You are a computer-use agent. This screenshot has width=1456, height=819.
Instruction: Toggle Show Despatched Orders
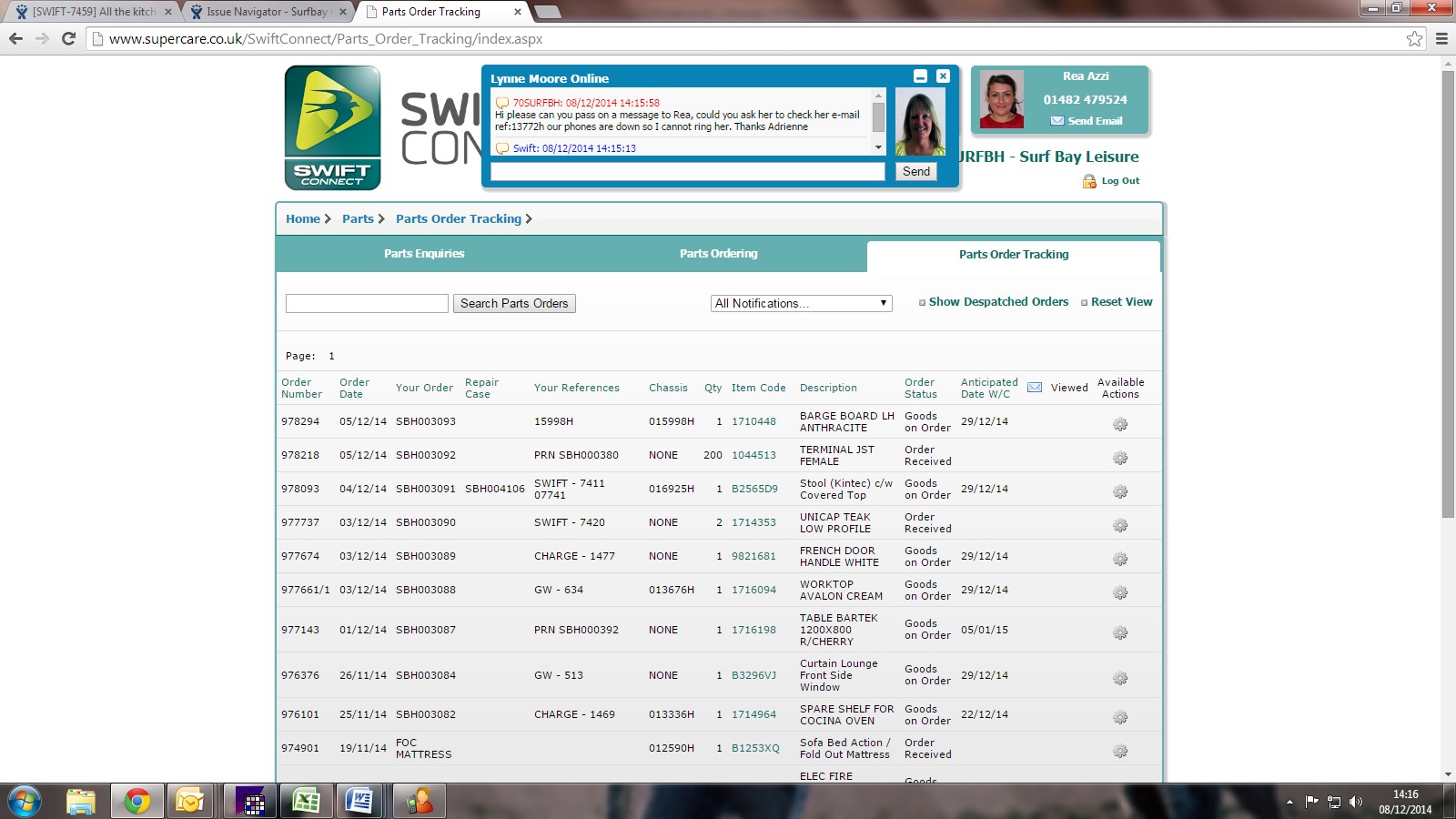997,302
